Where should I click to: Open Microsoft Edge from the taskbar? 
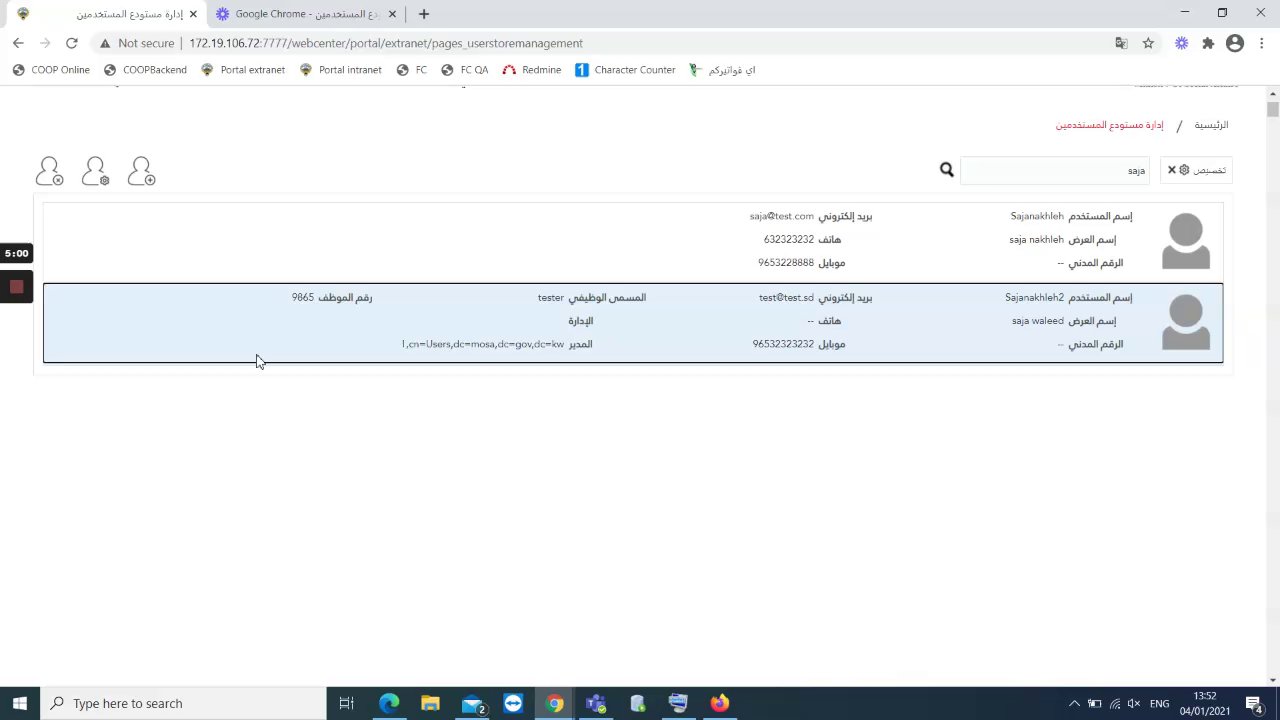[389, 703]
